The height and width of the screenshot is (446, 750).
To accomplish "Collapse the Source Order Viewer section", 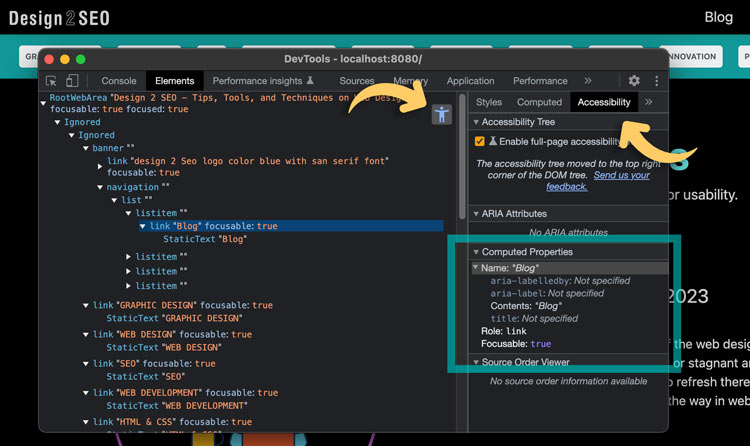I will (x=476, y=362).
